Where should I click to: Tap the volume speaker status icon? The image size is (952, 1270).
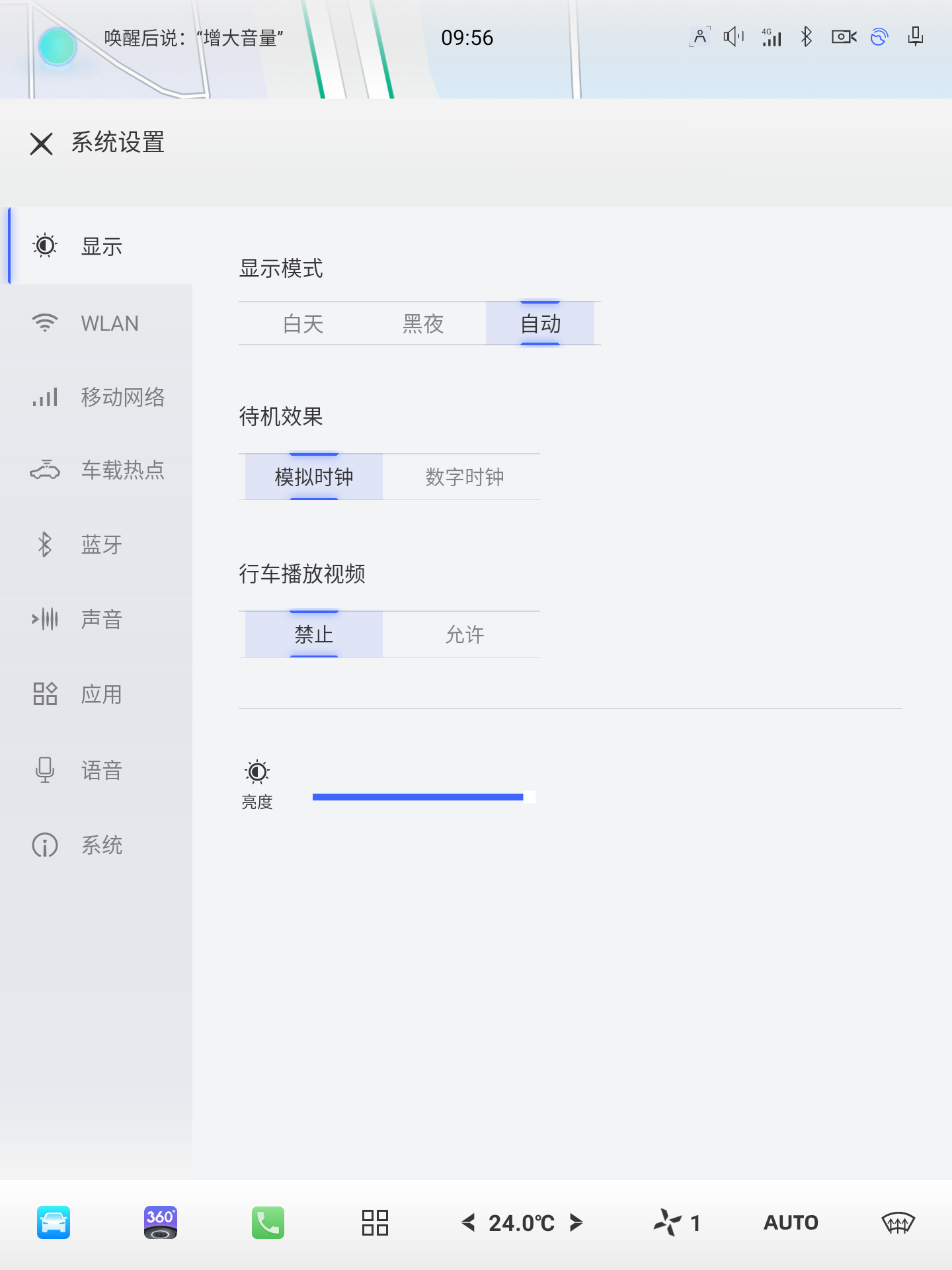pos(733,37)
